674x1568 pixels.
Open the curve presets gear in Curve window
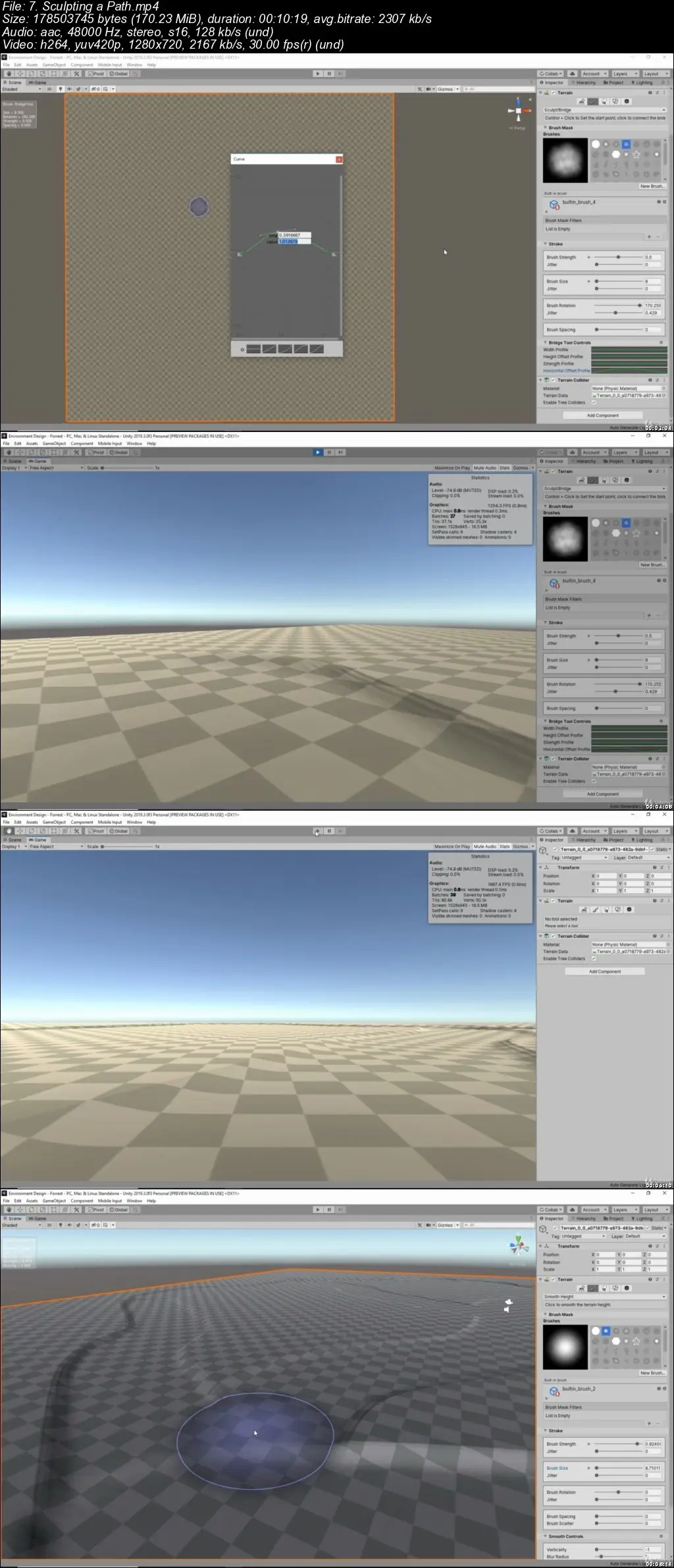tap(242, 349)
